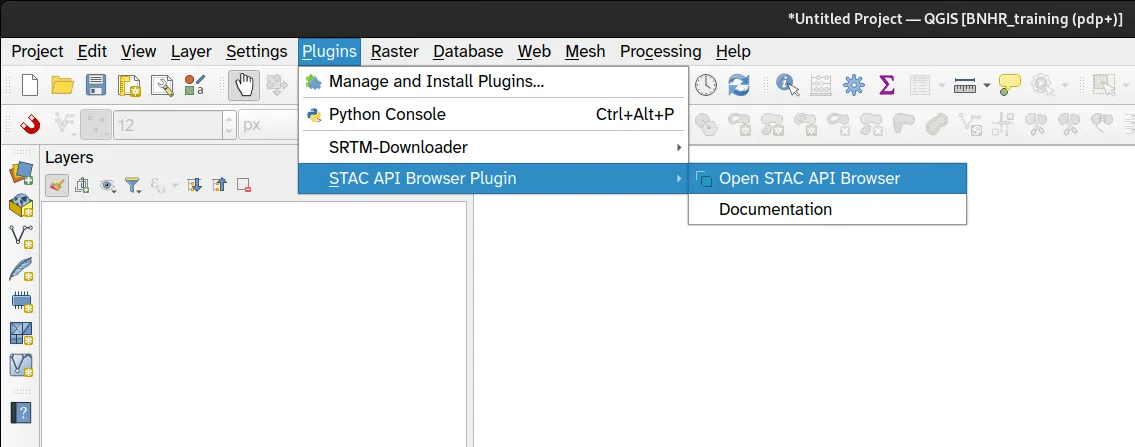Open the Processing Toolbox gear icon

point(853,85)
